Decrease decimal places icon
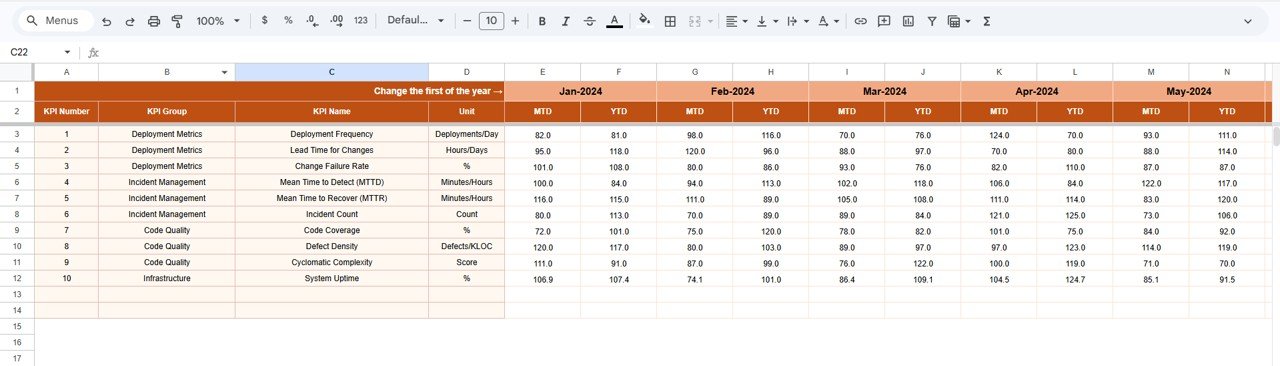Viewport: 1280px width, 366px height. pyautogui.click(x=312, y=21)
